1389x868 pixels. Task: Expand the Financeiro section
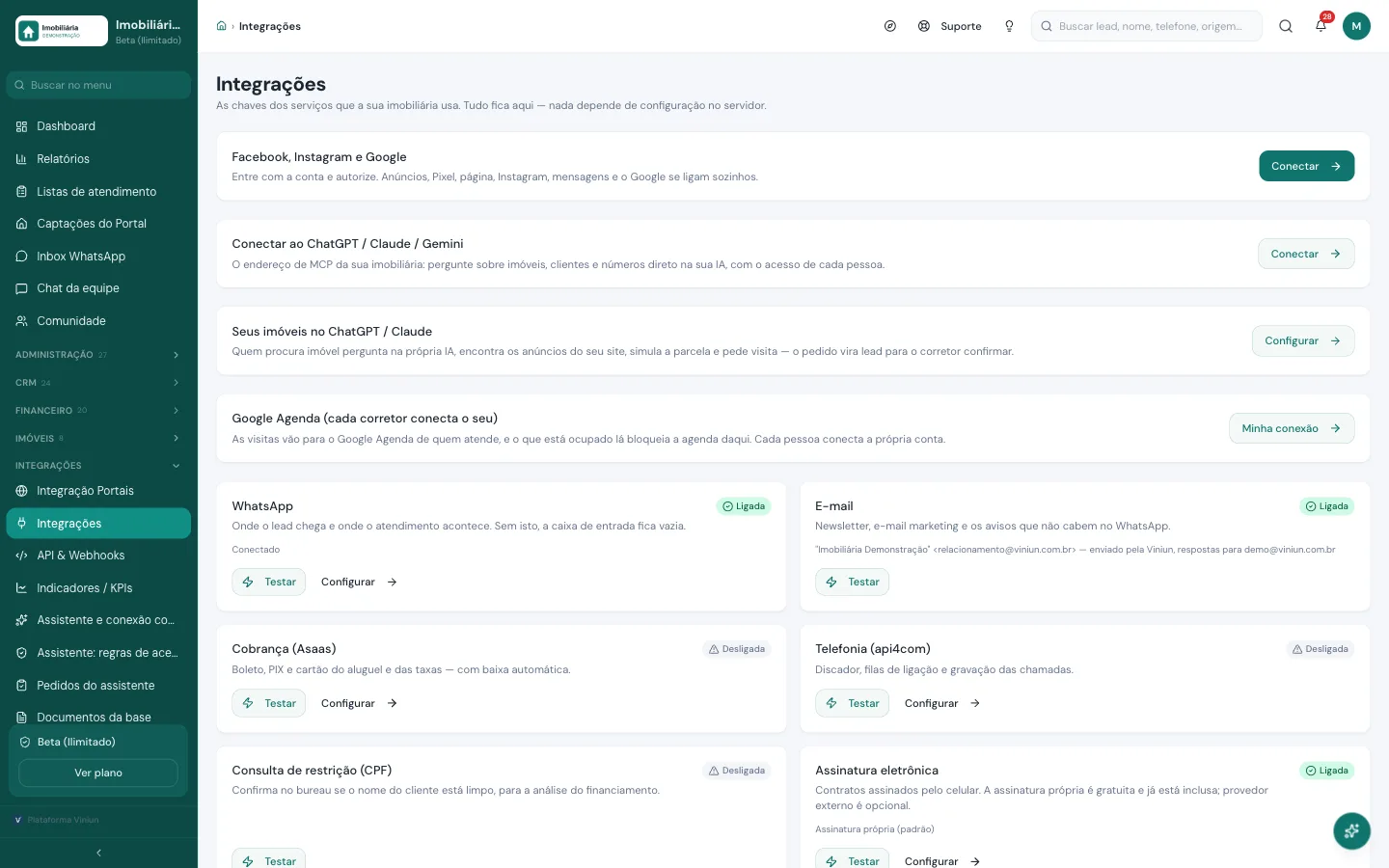coord(98,411)
